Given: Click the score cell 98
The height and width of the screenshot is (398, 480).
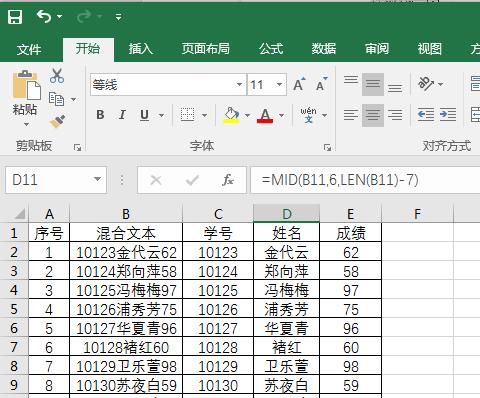Looking at the screenshot, I should [351, 366].
